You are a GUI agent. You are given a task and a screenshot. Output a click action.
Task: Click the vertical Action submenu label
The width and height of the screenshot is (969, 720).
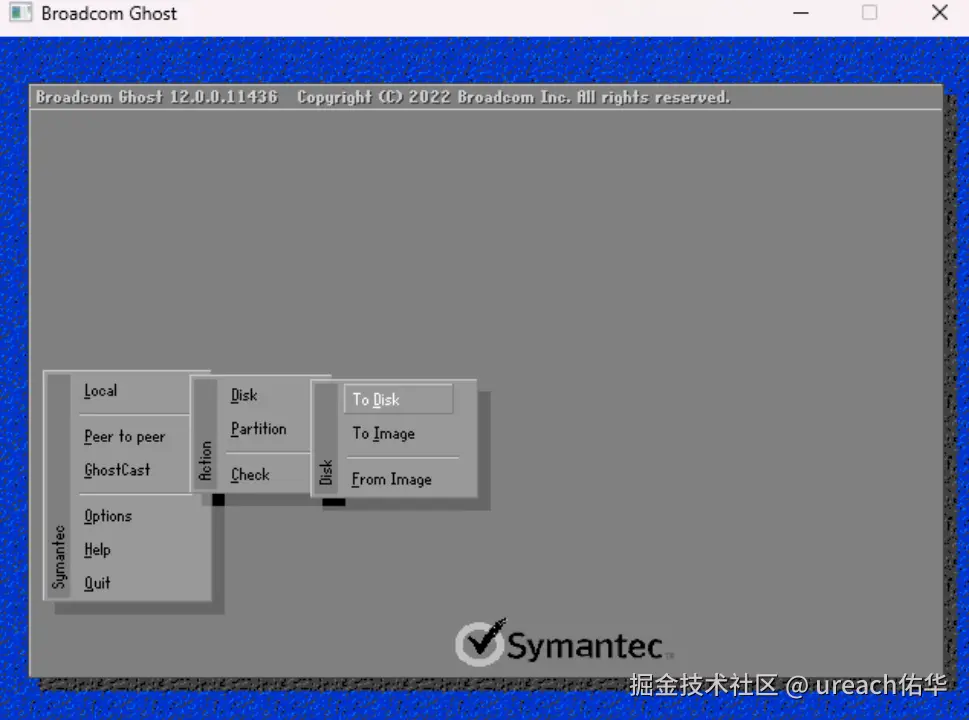tap(206, 458)
